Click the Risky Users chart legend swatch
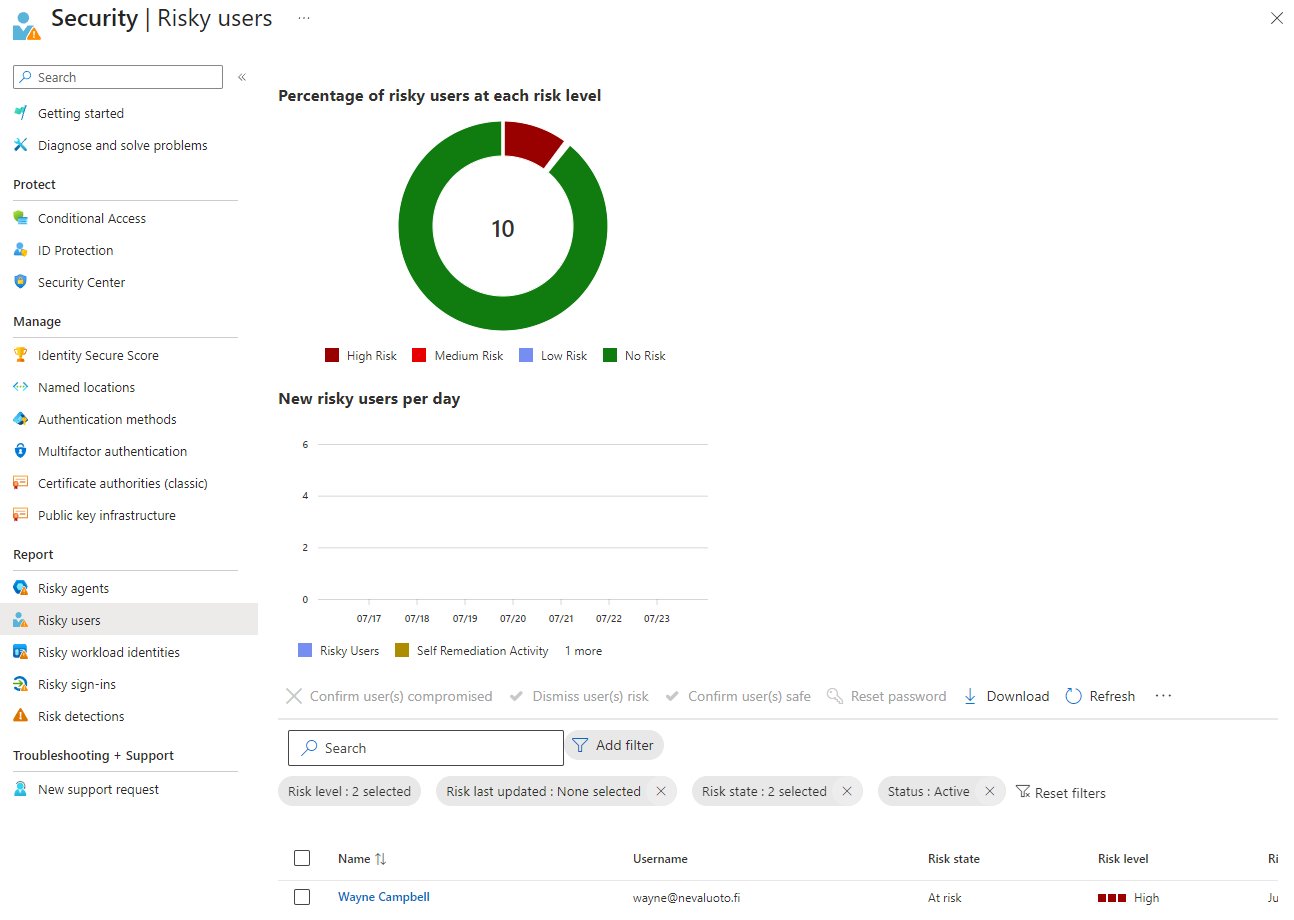Screen dimensions: 1294x920 pos(305,650)
